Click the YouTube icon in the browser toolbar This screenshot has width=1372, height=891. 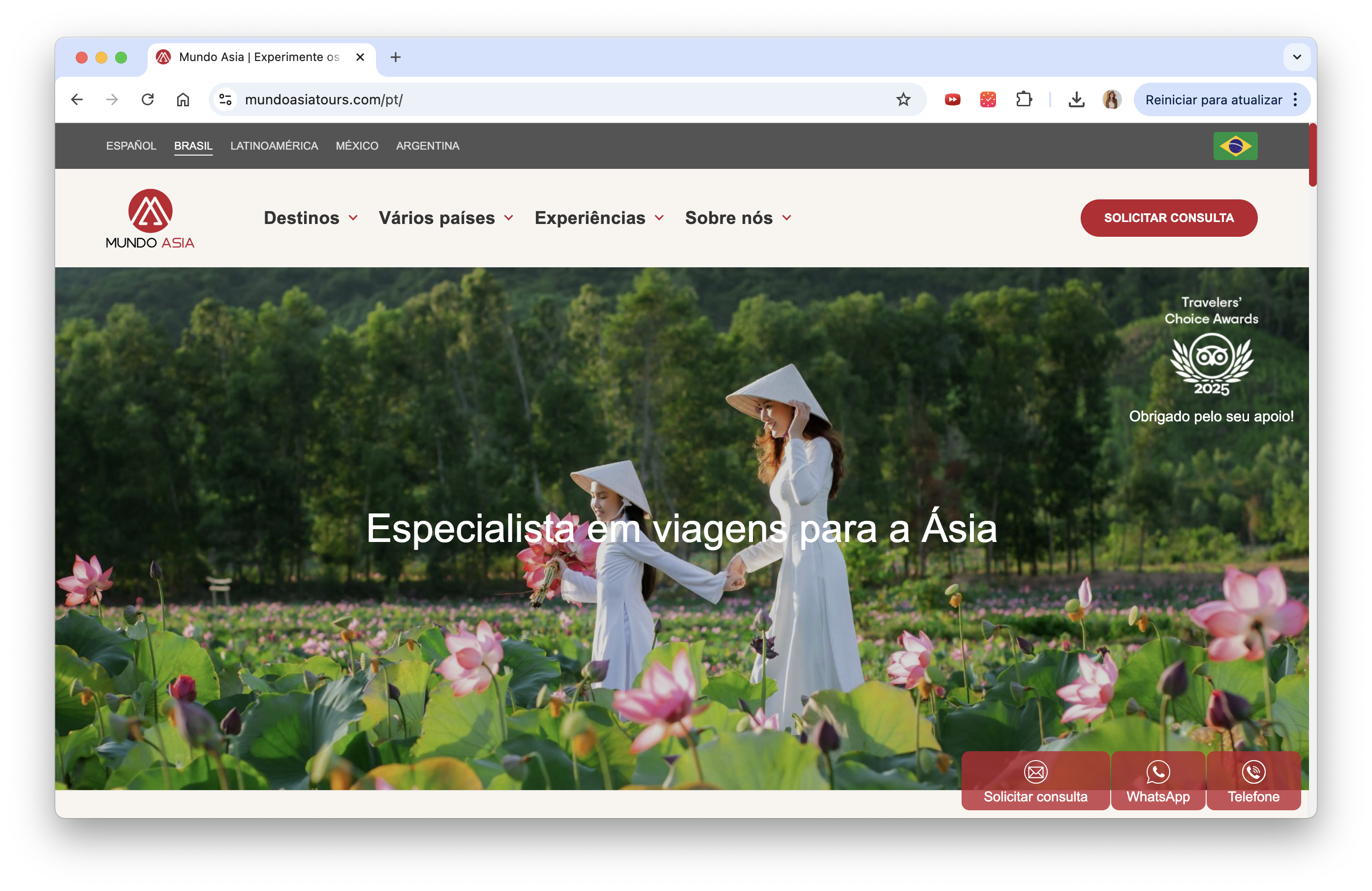[952, 99]
